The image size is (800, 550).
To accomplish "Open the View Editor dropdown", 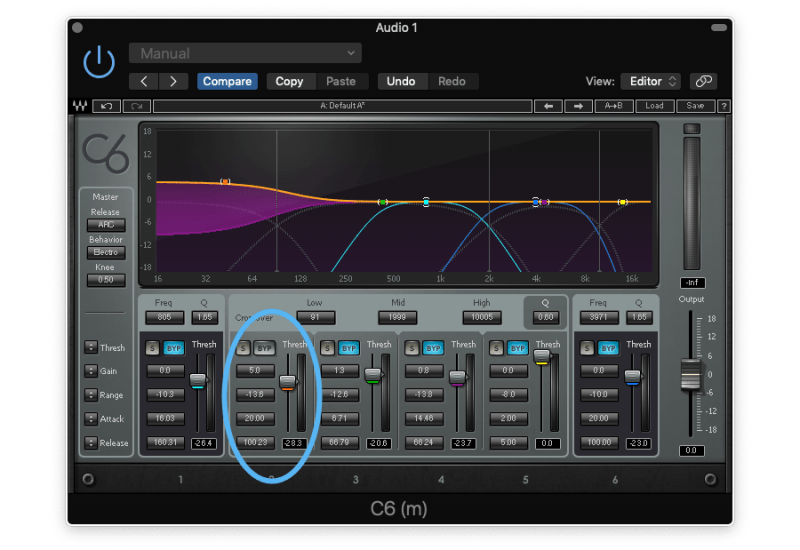I will click(652, 81).
